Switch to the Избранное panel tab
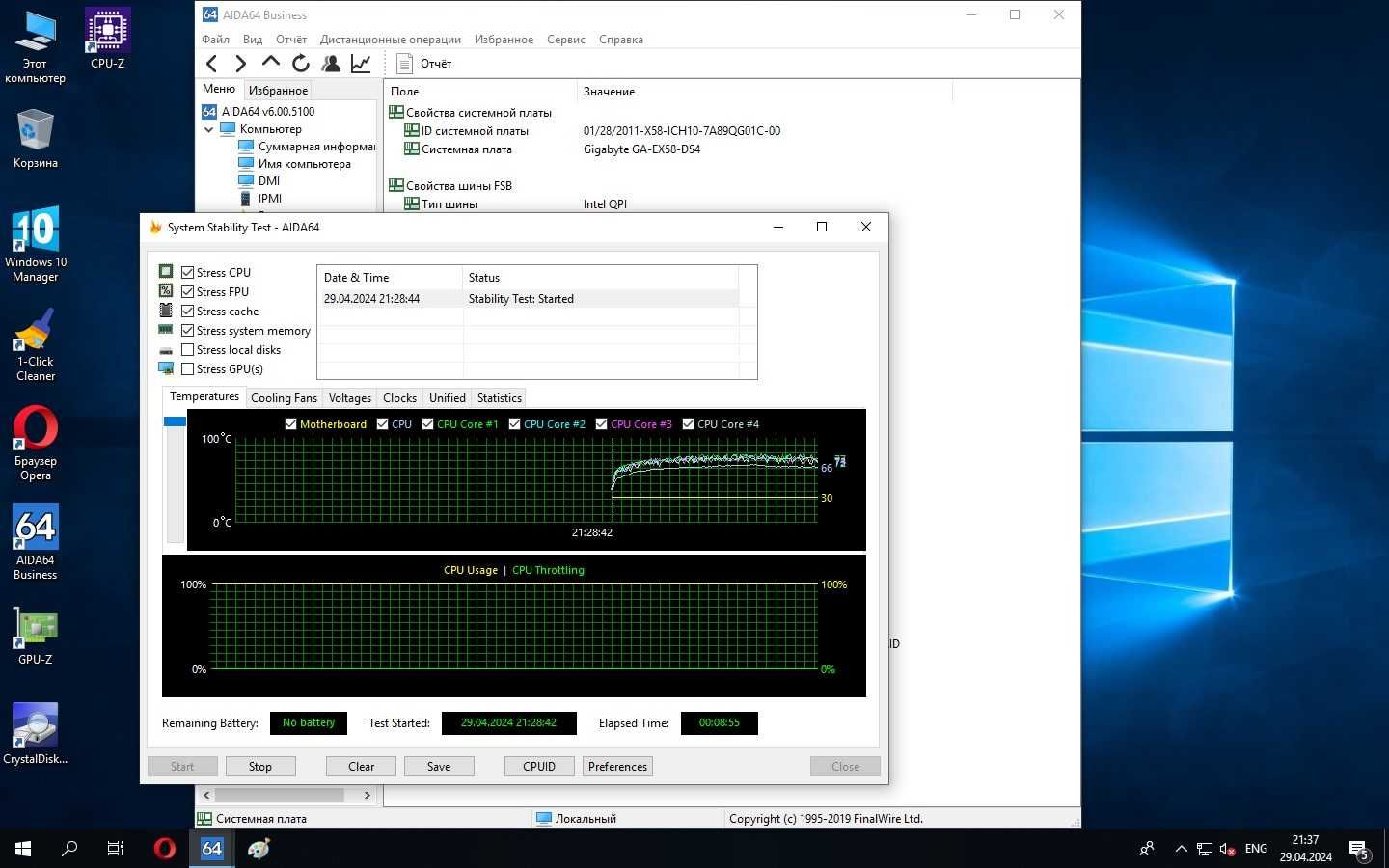Image resolution: width=1389 pixels, height=868 pixels. click(x=278, y=90)
